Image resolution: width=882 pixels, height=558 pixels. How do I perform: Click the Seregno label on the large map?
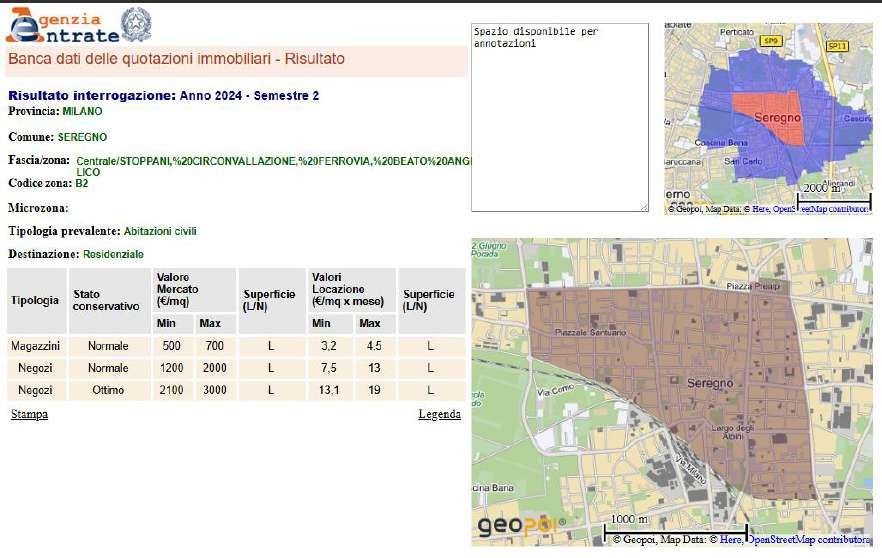[x=711, y=383]
